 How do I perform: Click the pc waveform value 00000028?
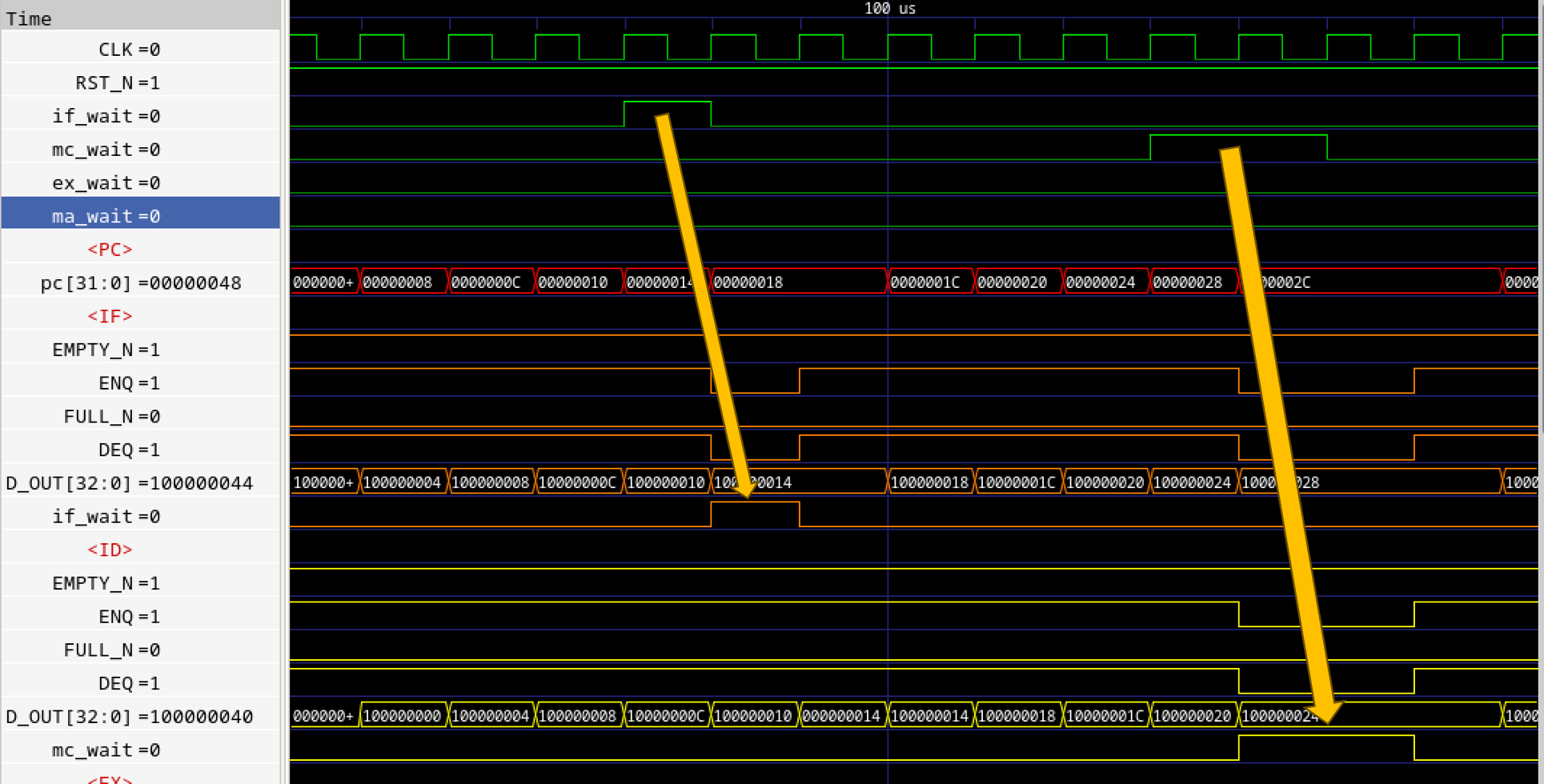click(1188, 282)
